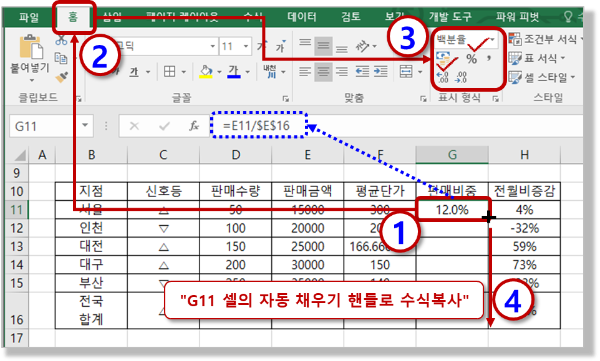Image resolution: width=600 pixels, height=361 pixels.
Task: Toggle underline formatting (가 with underline)
Action: tap(134, 72)
